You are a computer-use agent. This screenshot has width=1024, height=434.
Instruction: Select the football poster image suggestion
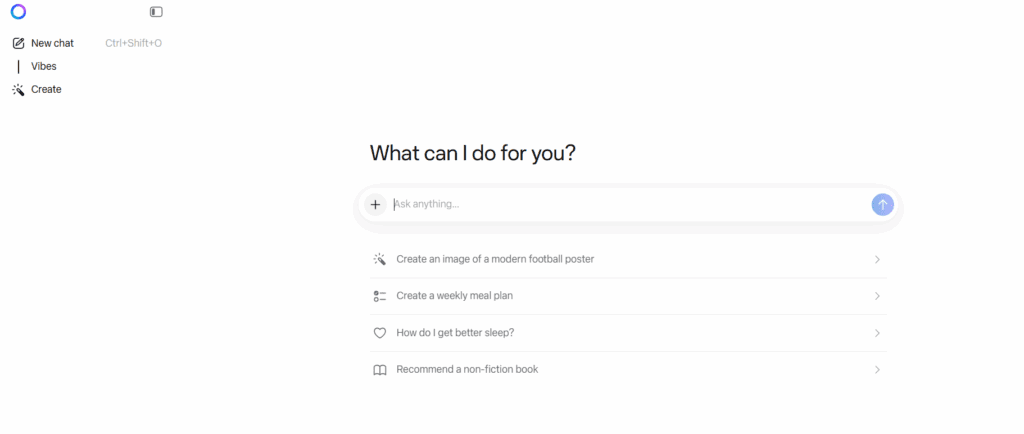coord(495,259)
